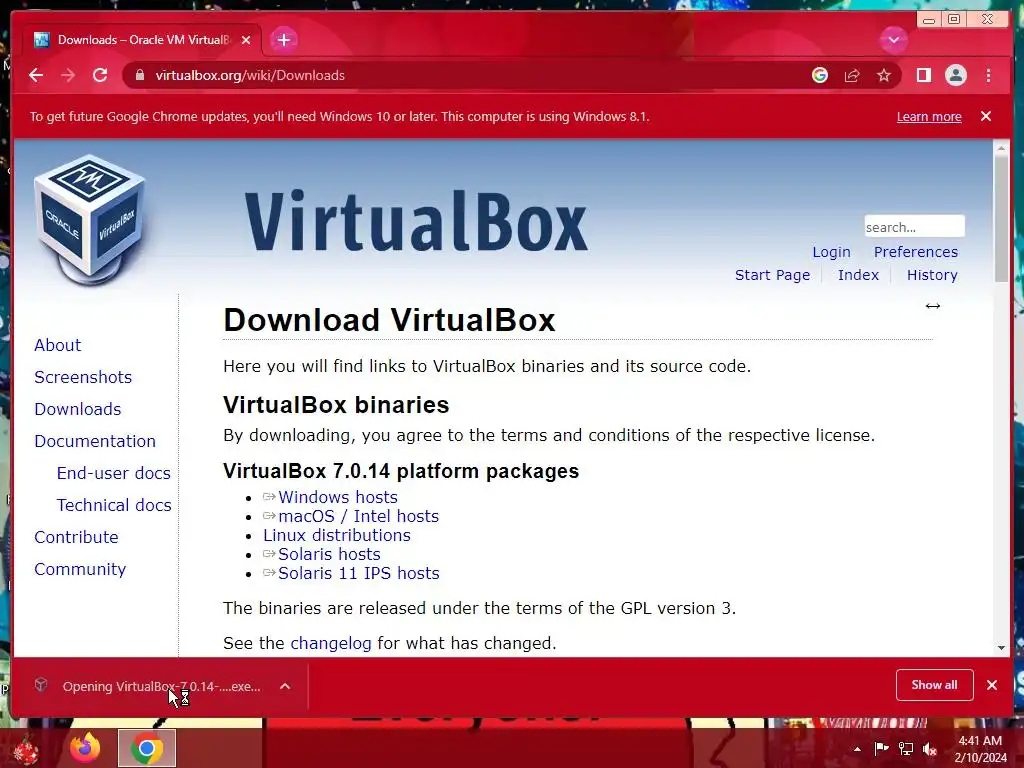Open the Preferences link
The height and width of the screenshot is (768, 1024).
pos(916,252)
